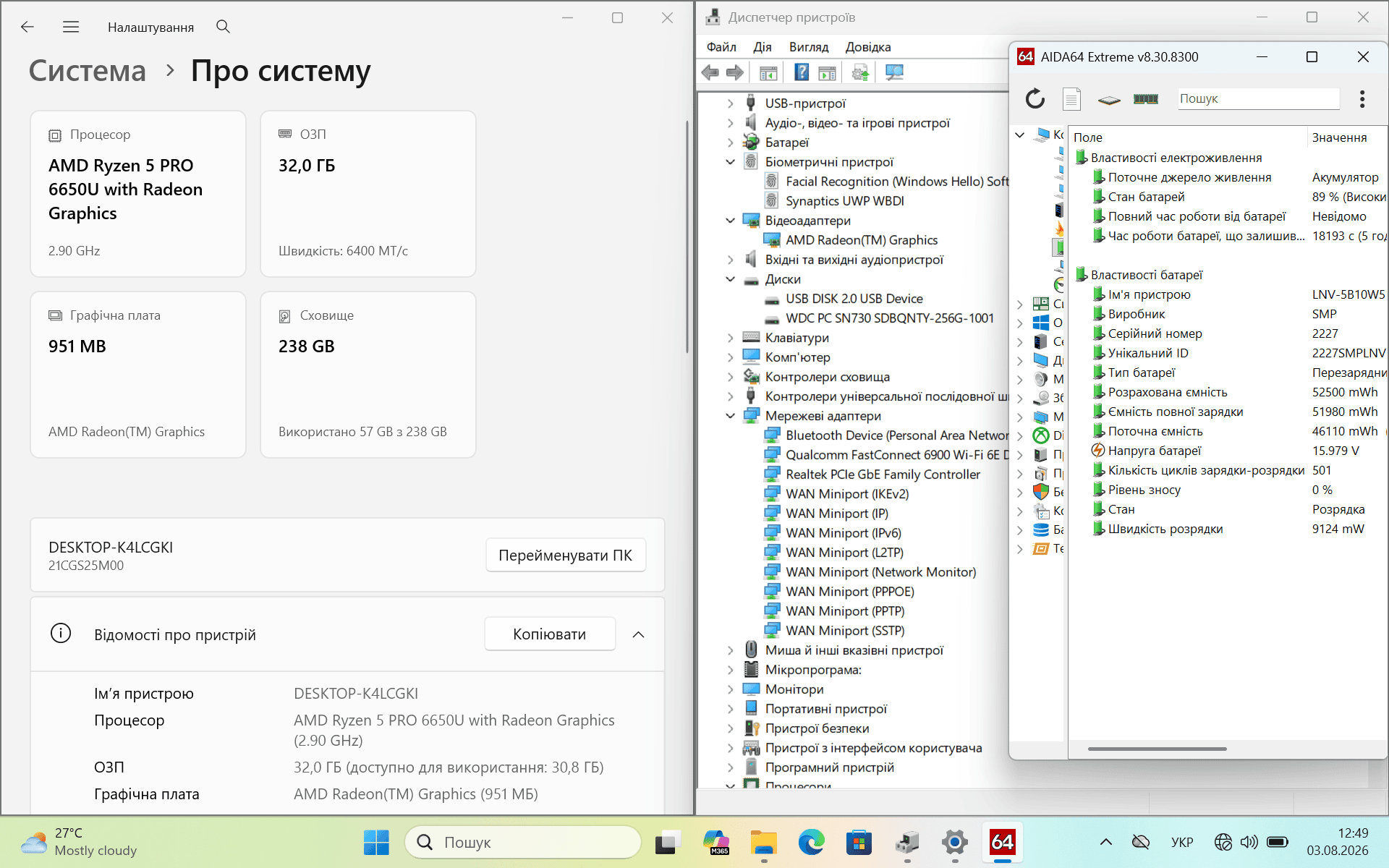This screenshot has height=868, width=1389.
Task: Open File Explorer from the taskbar
Action: (763, 842)
